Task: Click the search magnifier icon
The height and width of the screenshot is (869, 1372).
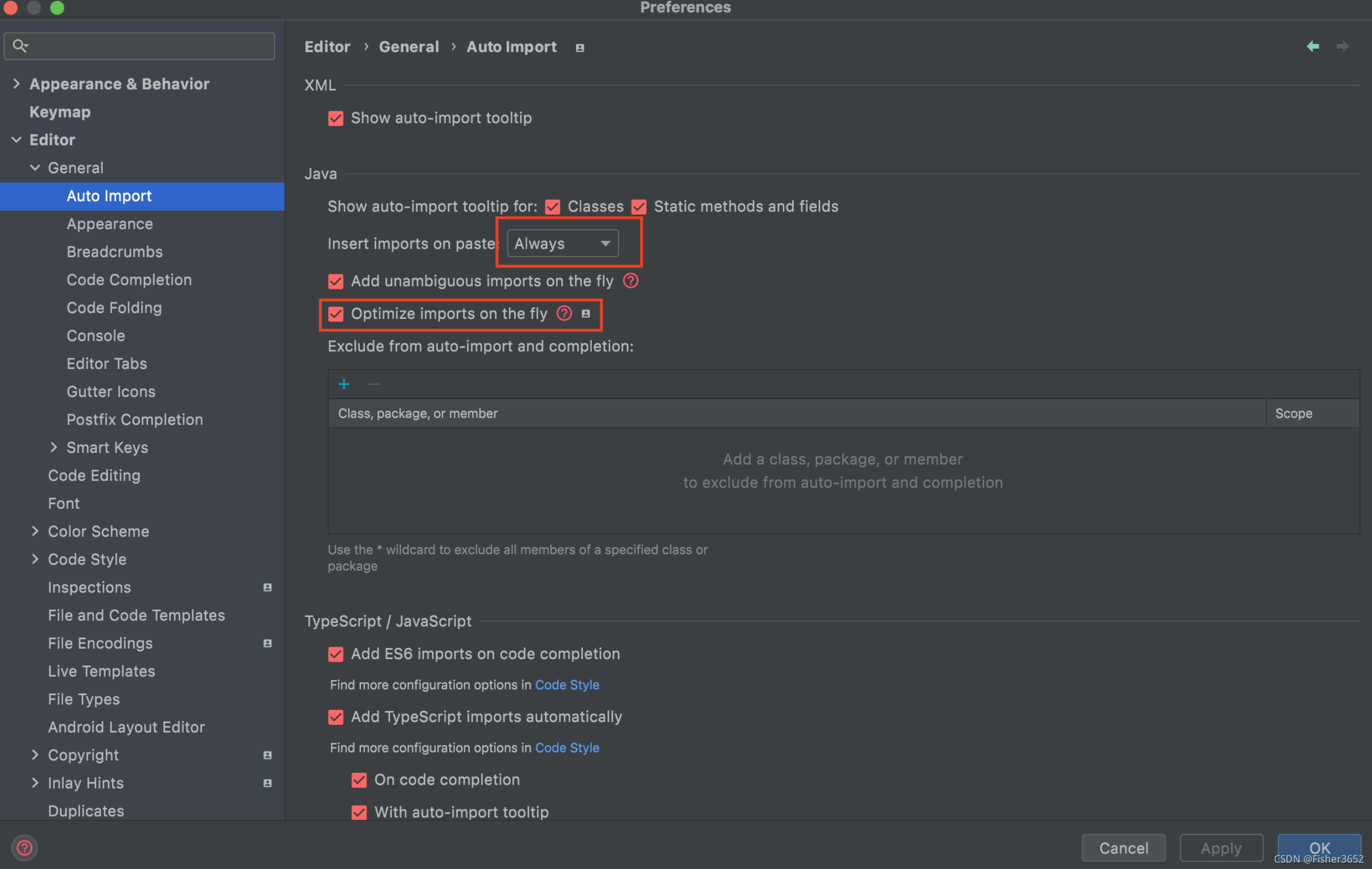Action: pyautogui.click(x=20, y=46)
